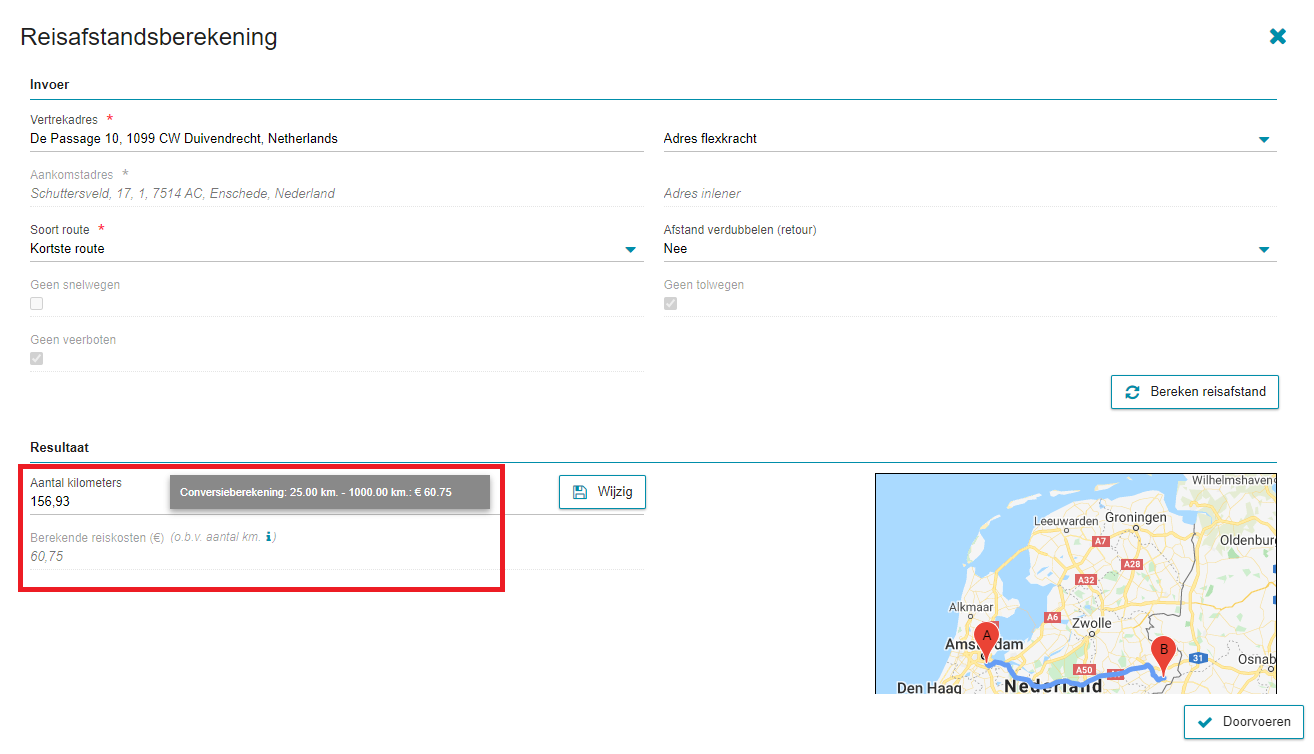Click the A7 road badge on the map

coord(1101,541)
